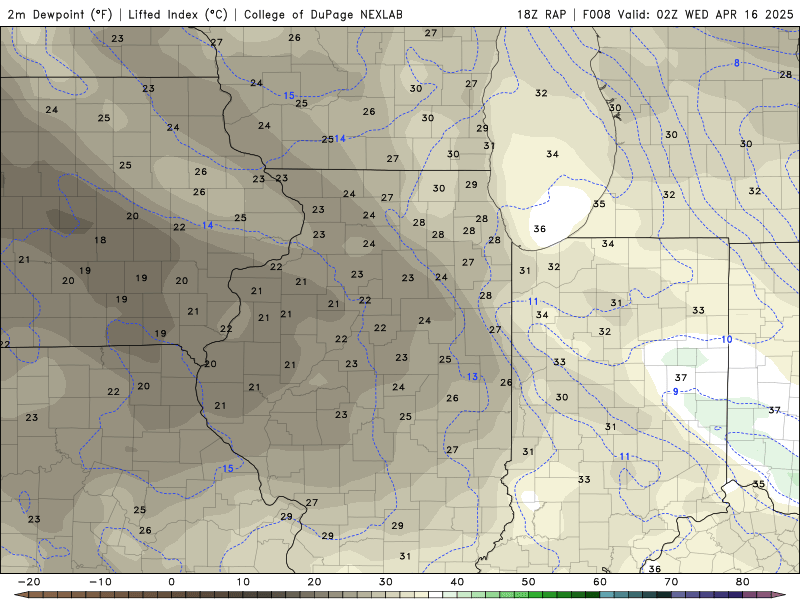Click the blue contour label "10"
This screenshot has width=800, height=600.
point(727,339)
